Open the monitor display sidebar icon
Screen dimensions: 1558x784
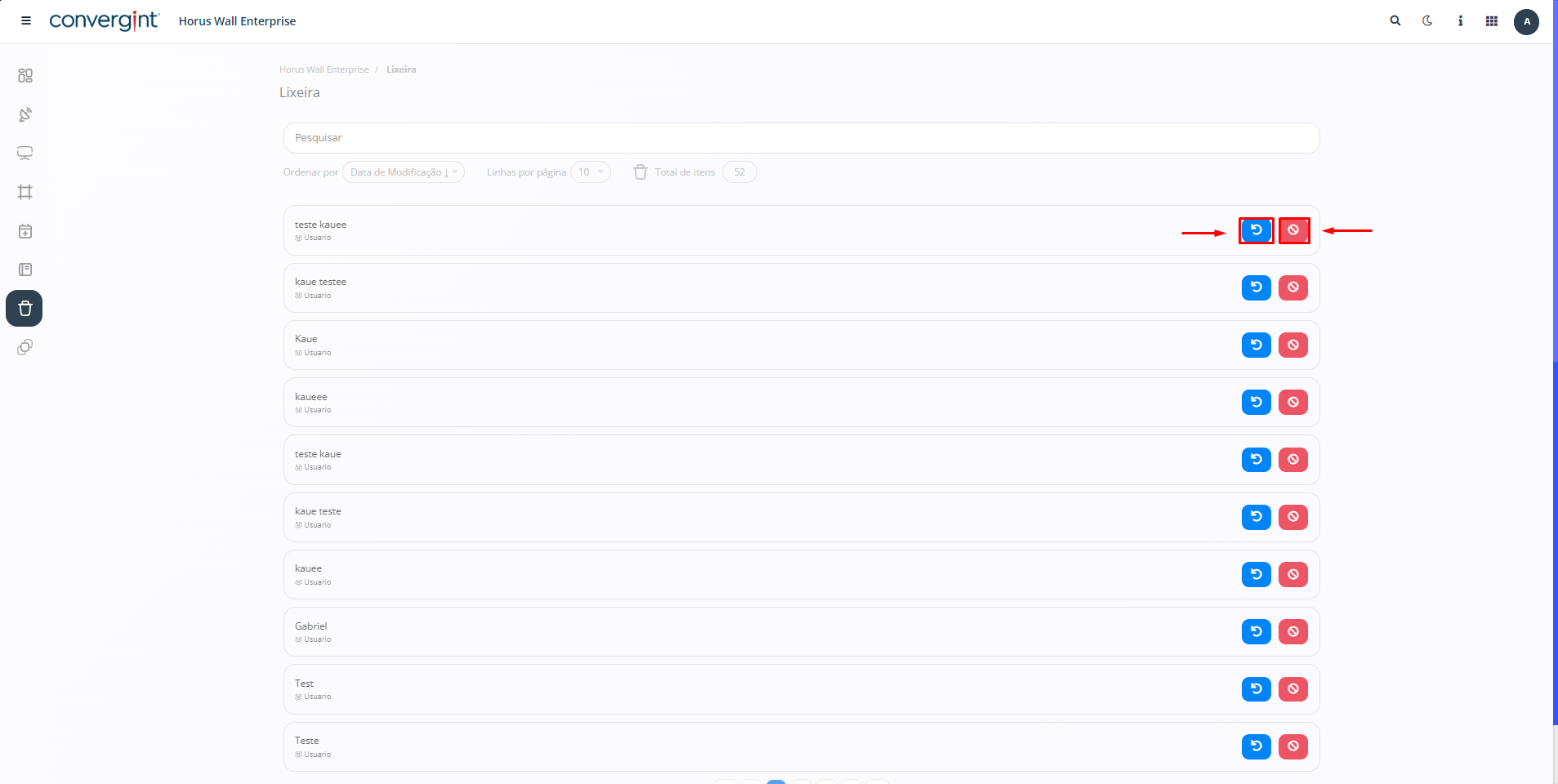(x=25, y=154)
